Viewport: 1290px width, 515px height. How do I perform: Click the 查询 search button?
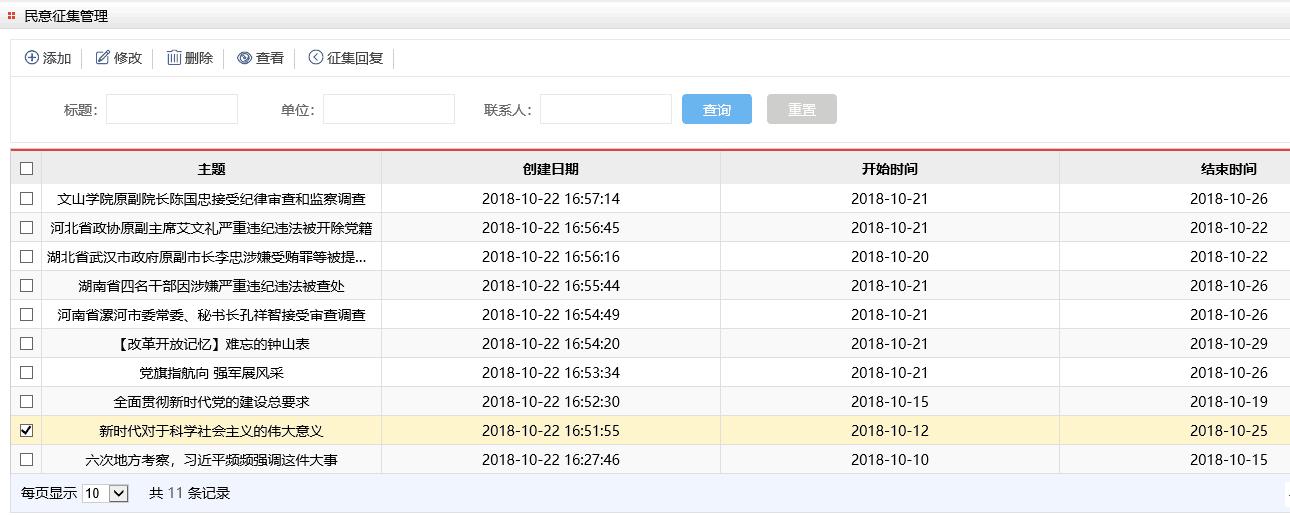[x=717, y=109]
